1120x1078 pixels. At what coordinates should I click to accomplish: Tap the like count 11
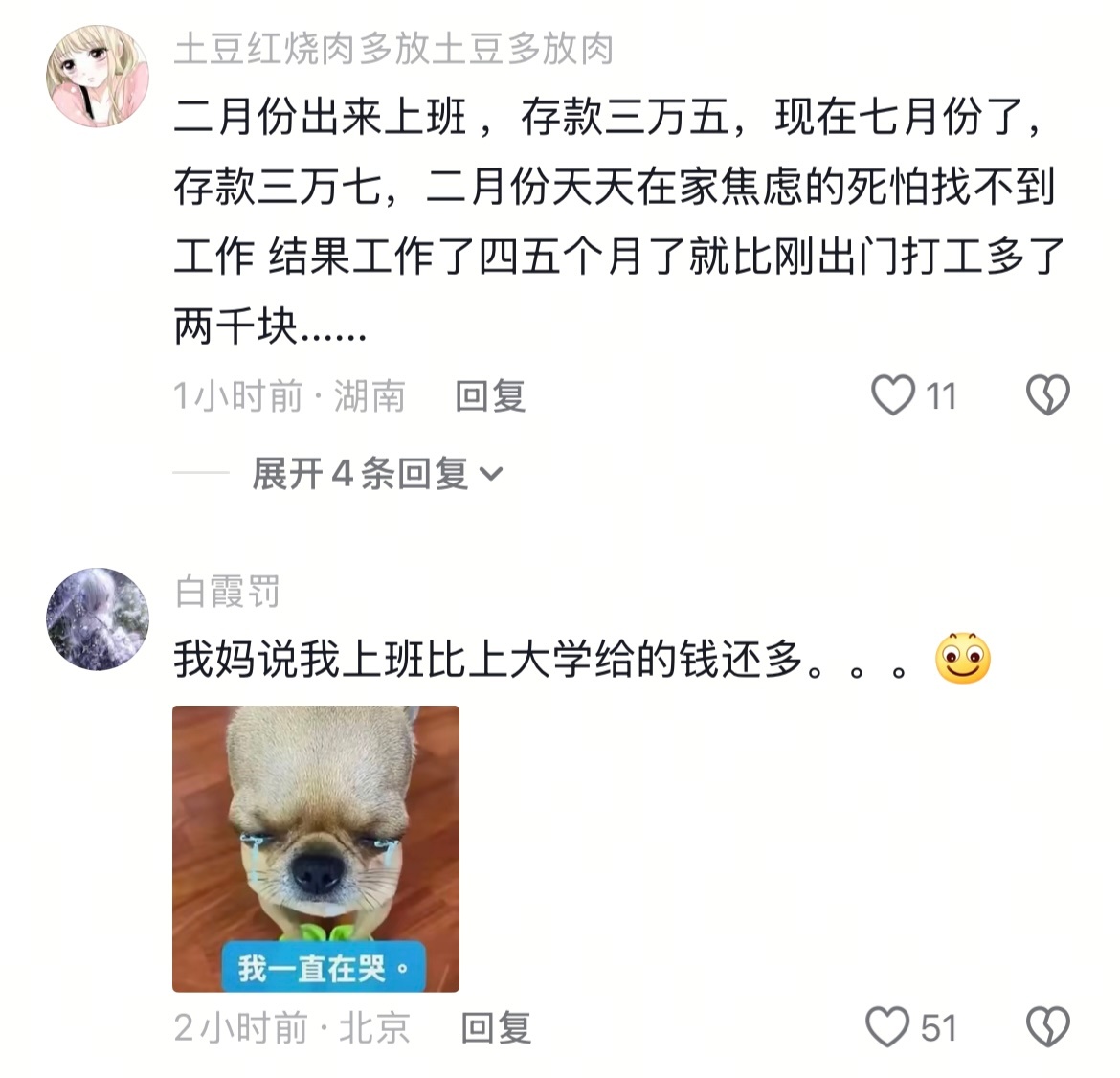pos(941,395)
